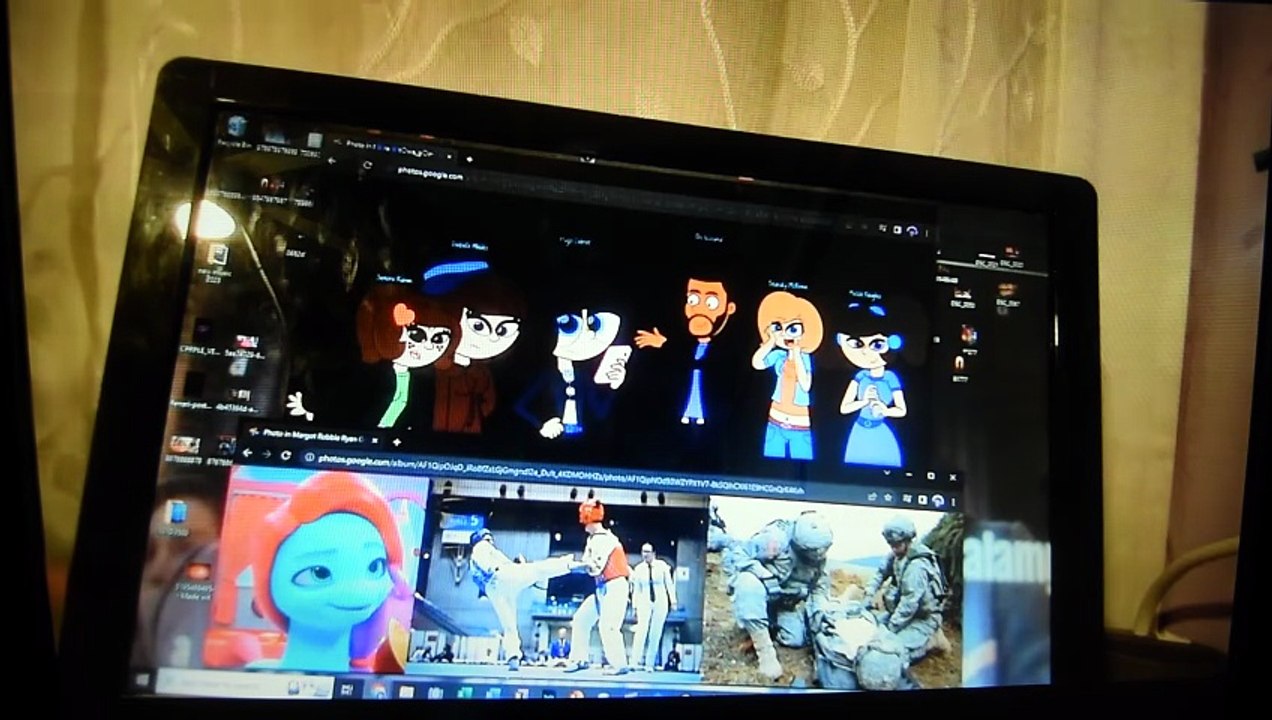Open the 'new video 2023' desktop file

click(x=217, y=263)
